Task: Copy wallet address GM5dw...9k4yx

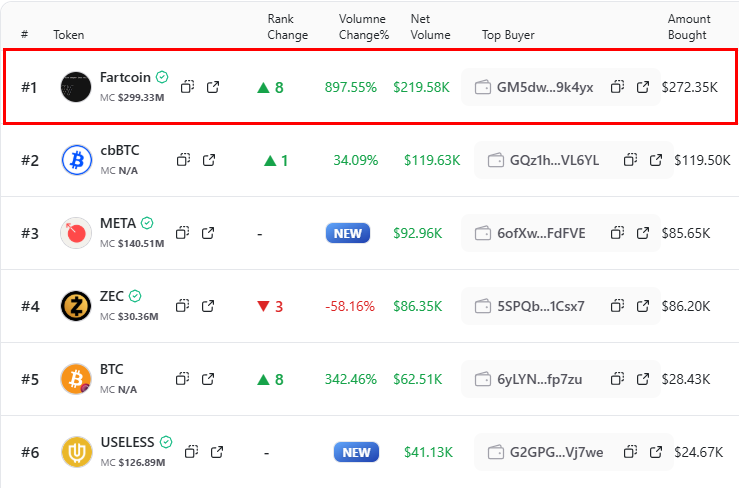Action: 617,87
